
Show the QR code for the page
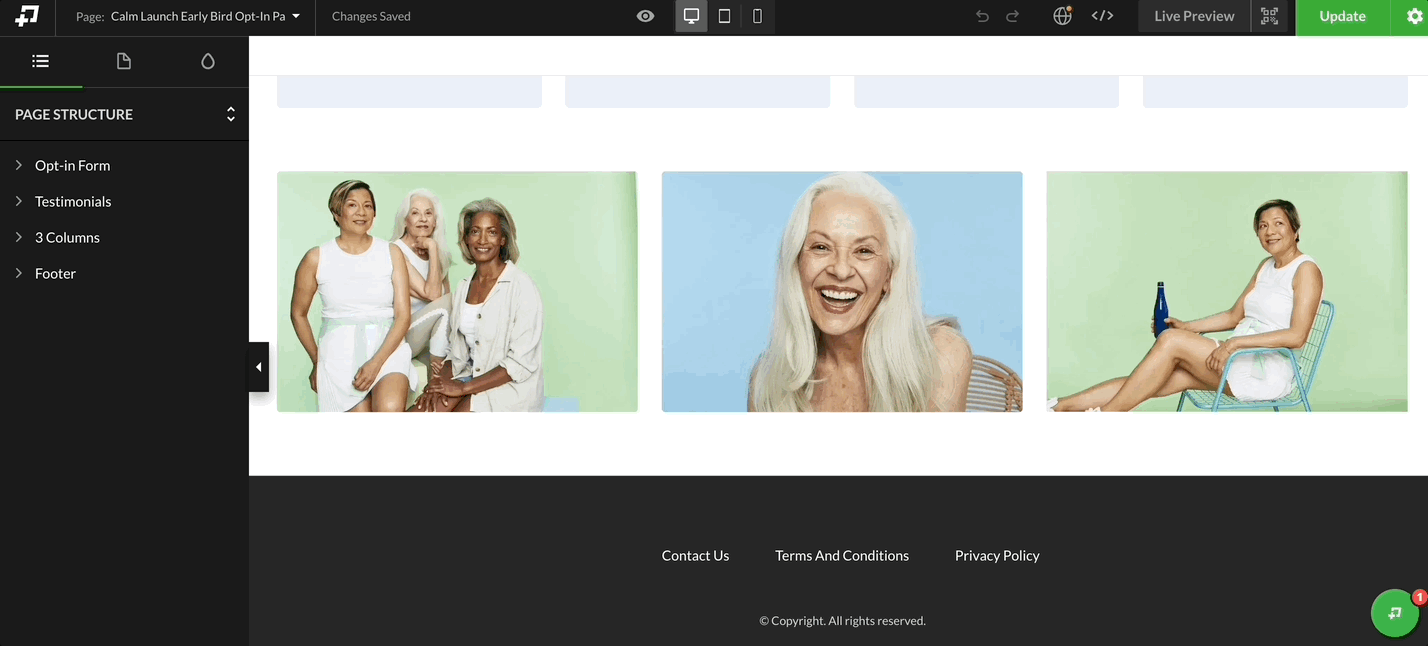[1269, 16]
